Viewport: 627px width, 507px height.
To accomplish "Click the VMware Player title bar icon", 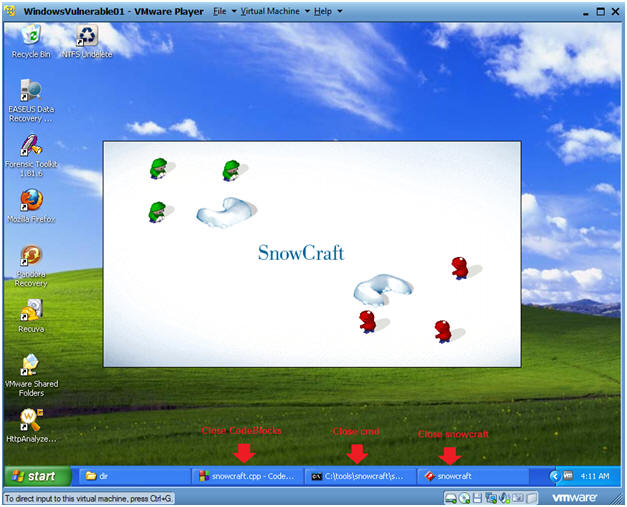I will [11, 11].
